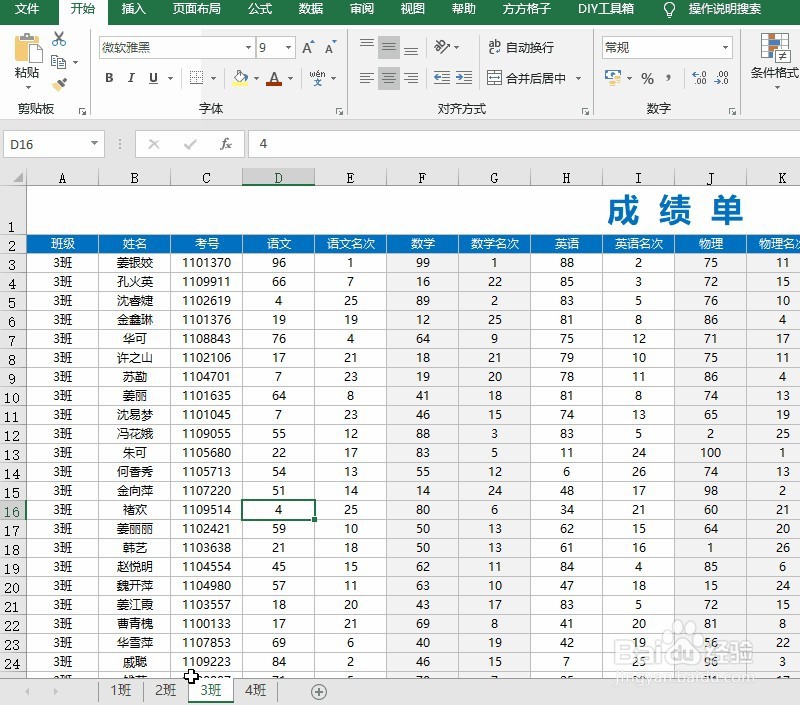Switch to the 插入 ribbon tab

coord(134,12)
